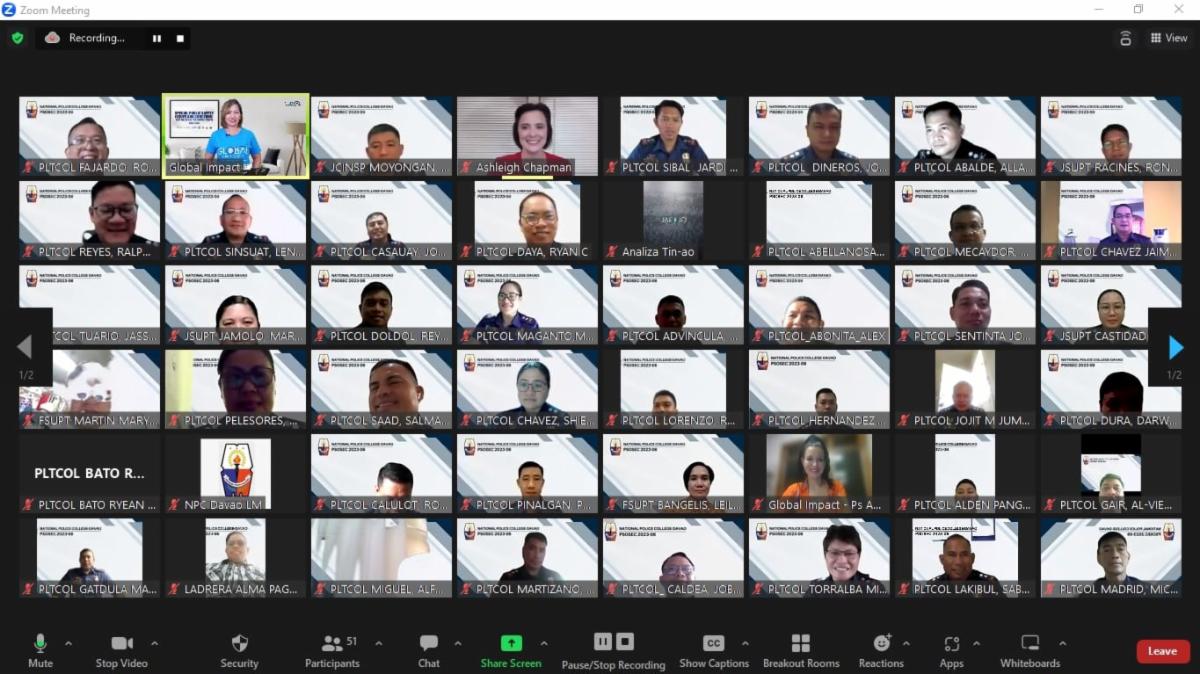Open the Chat panel
This screenshot has height=674, width=1200.
(x=429, y=650)
